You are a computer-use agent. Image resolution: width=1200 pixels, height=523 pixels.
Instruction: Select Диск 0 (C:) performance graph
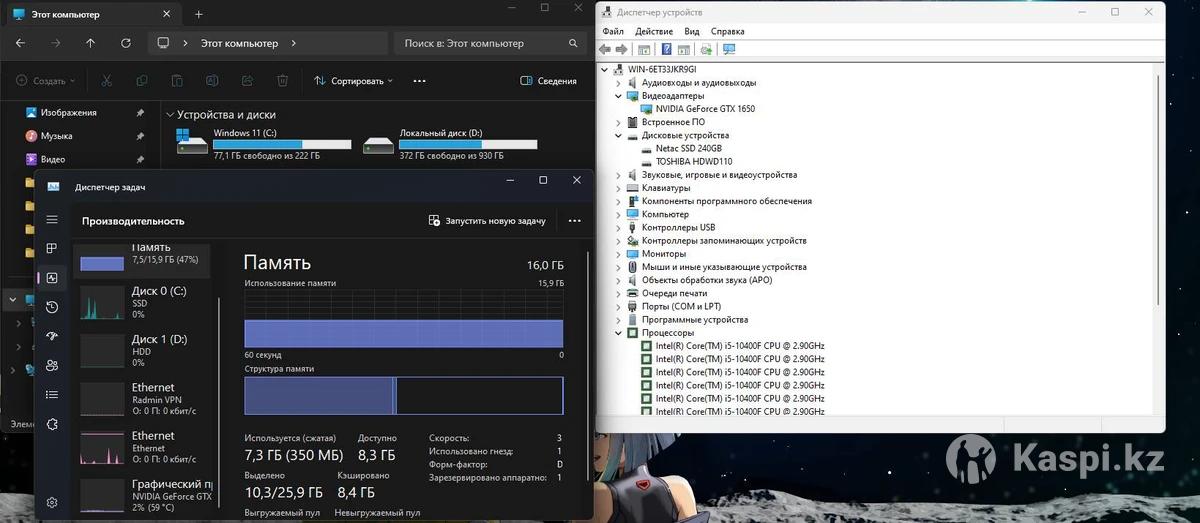145,302
